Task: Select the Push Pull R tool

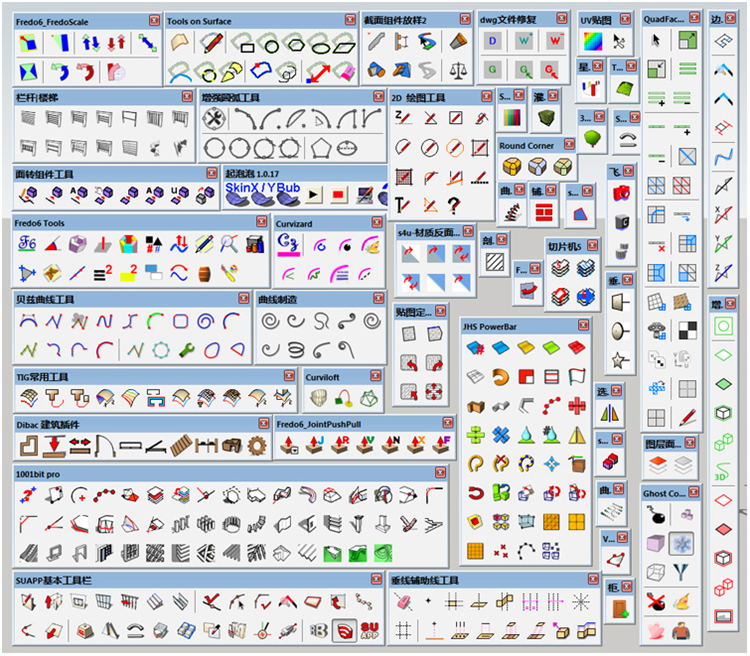Action: pyautogui.click(x=341, y=445)
